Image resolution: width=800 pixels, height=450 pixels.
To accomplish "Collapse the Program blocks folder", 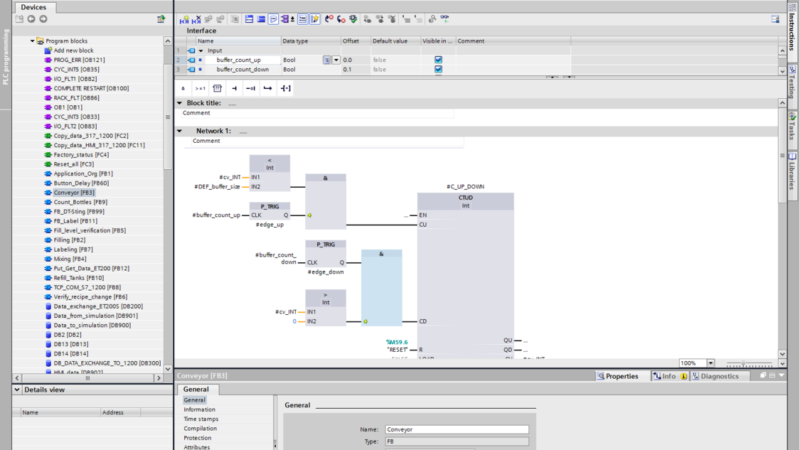I will click(33, 41).
